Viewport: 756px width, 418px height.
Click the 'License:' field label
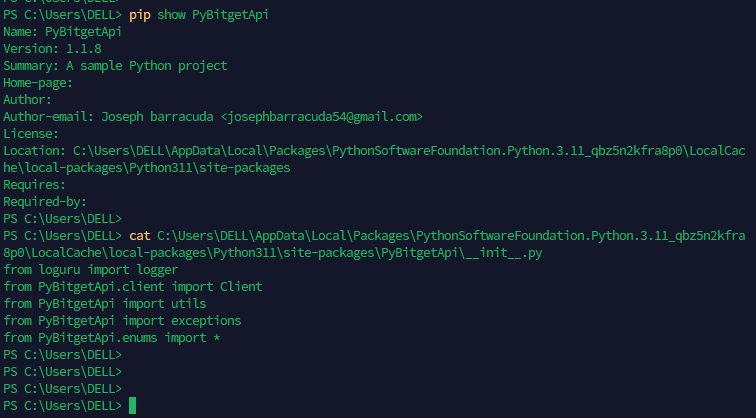(31, 134)
